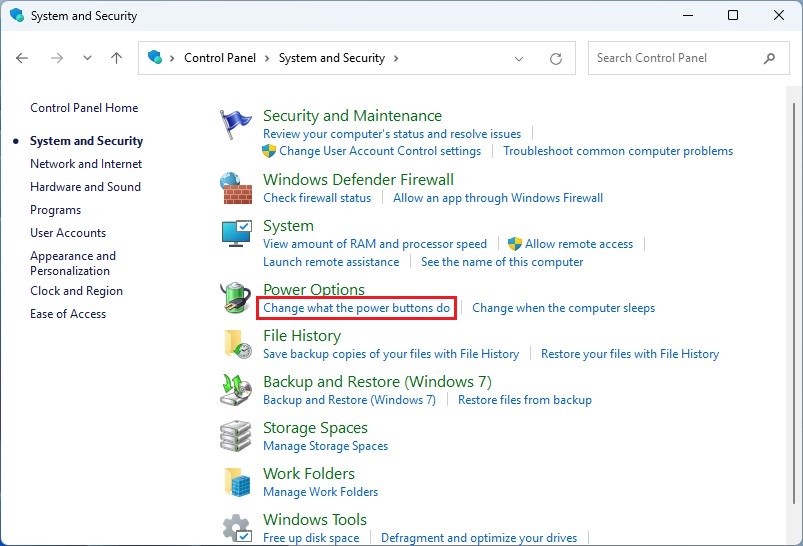This screenshot has width=803, height=546.
Task: Click See the name of this computer
Action: [x=502, y=262]
